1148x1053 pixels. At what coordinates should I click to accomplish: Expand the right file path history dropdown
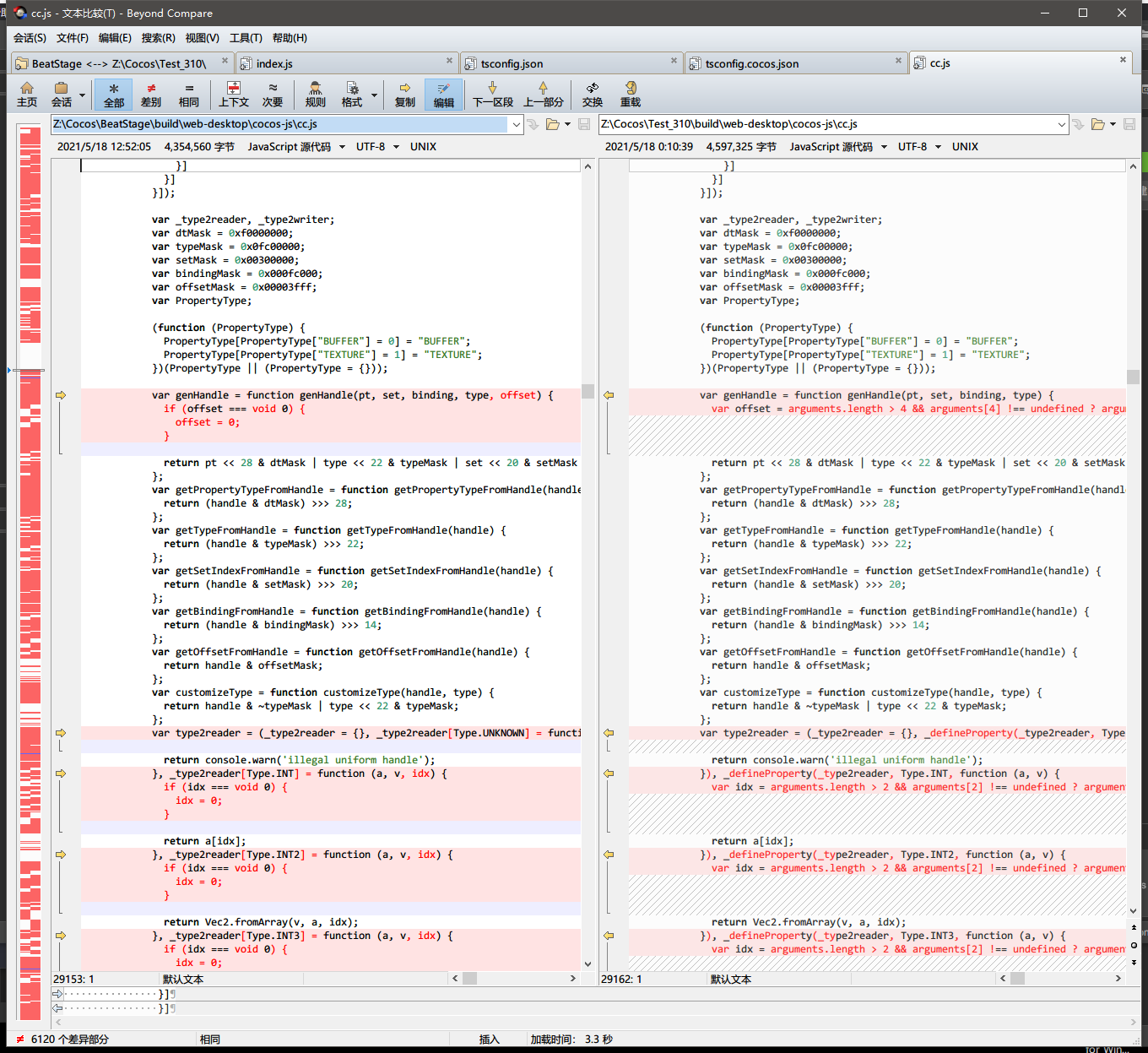click(1062, 124)
